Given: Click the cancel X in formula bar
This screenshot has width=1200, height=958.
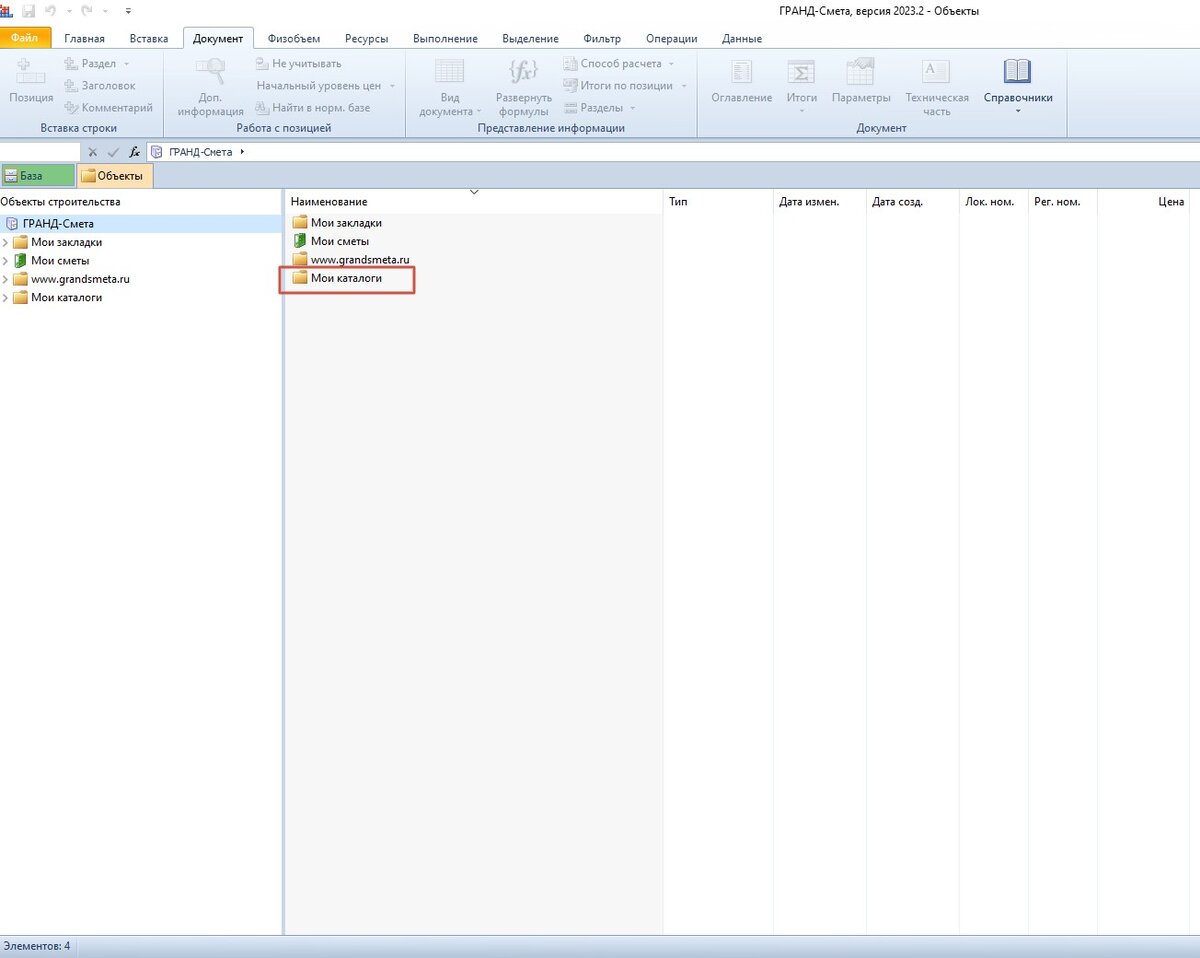Looking at the screenshot, I should click(93, 152).
